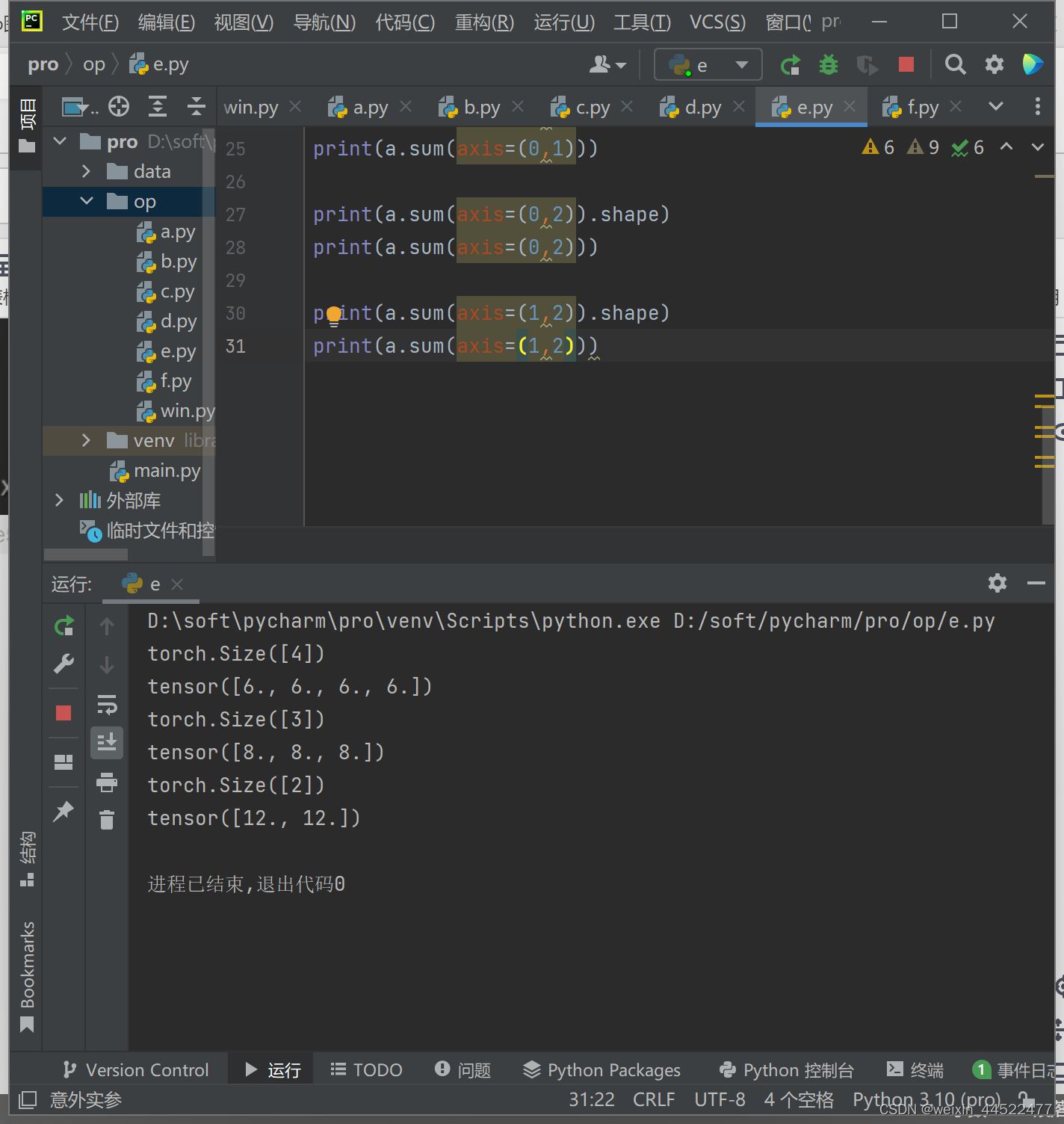Select main.py in the project tree

point(155,471)
